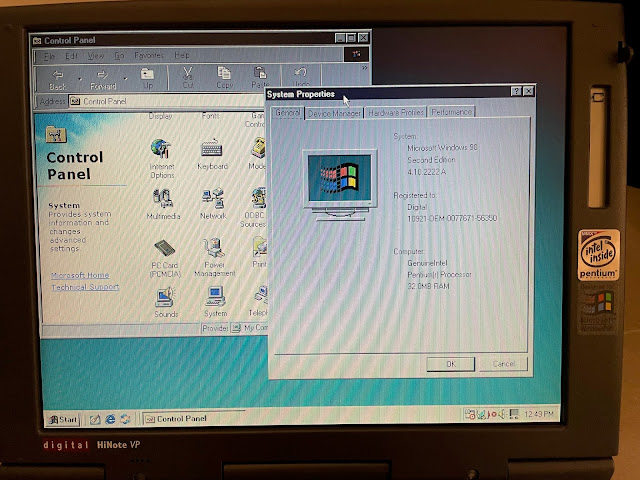This screenshot has height=480, width=640.
Task: Click the 'Microsoft Windows 98' text
Action: (442, 148)
